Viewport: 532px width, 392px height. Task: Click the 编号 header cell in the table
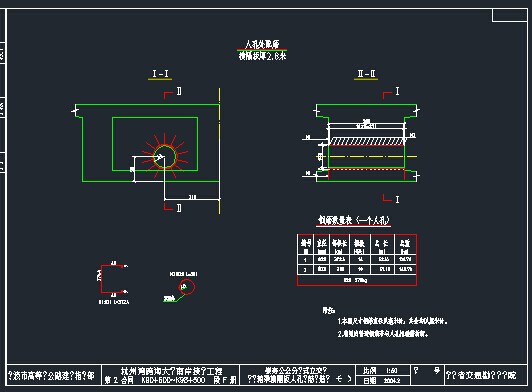[x=306, y=245]
